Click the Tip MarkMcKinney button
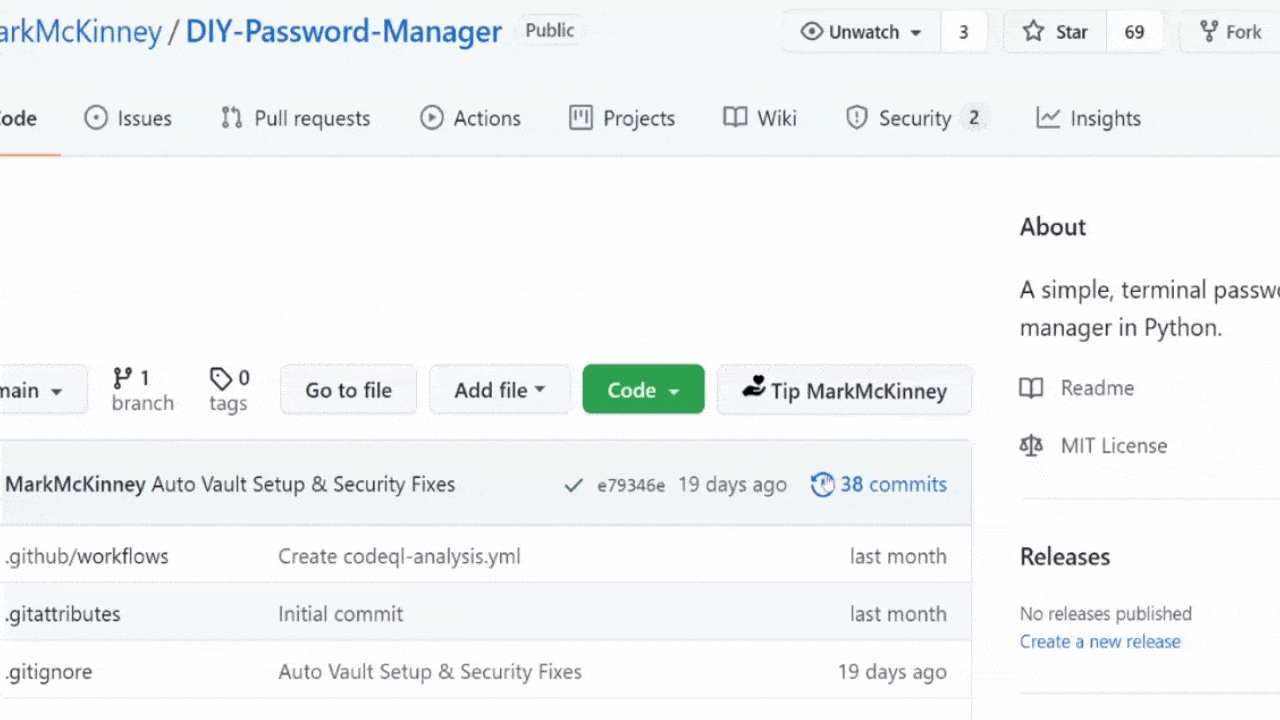 click(844, 390)
